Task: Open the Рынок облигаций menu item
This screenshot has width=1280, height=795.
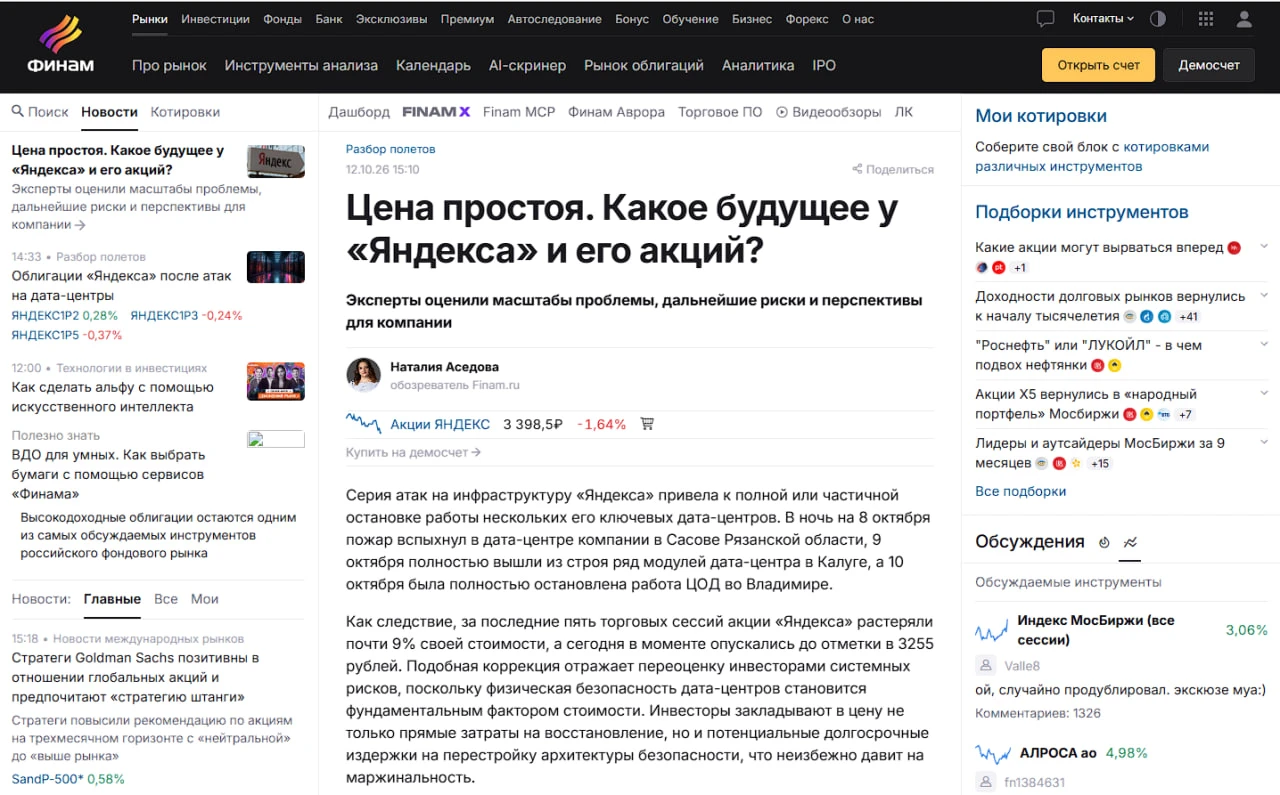Action: coord(644,65)
